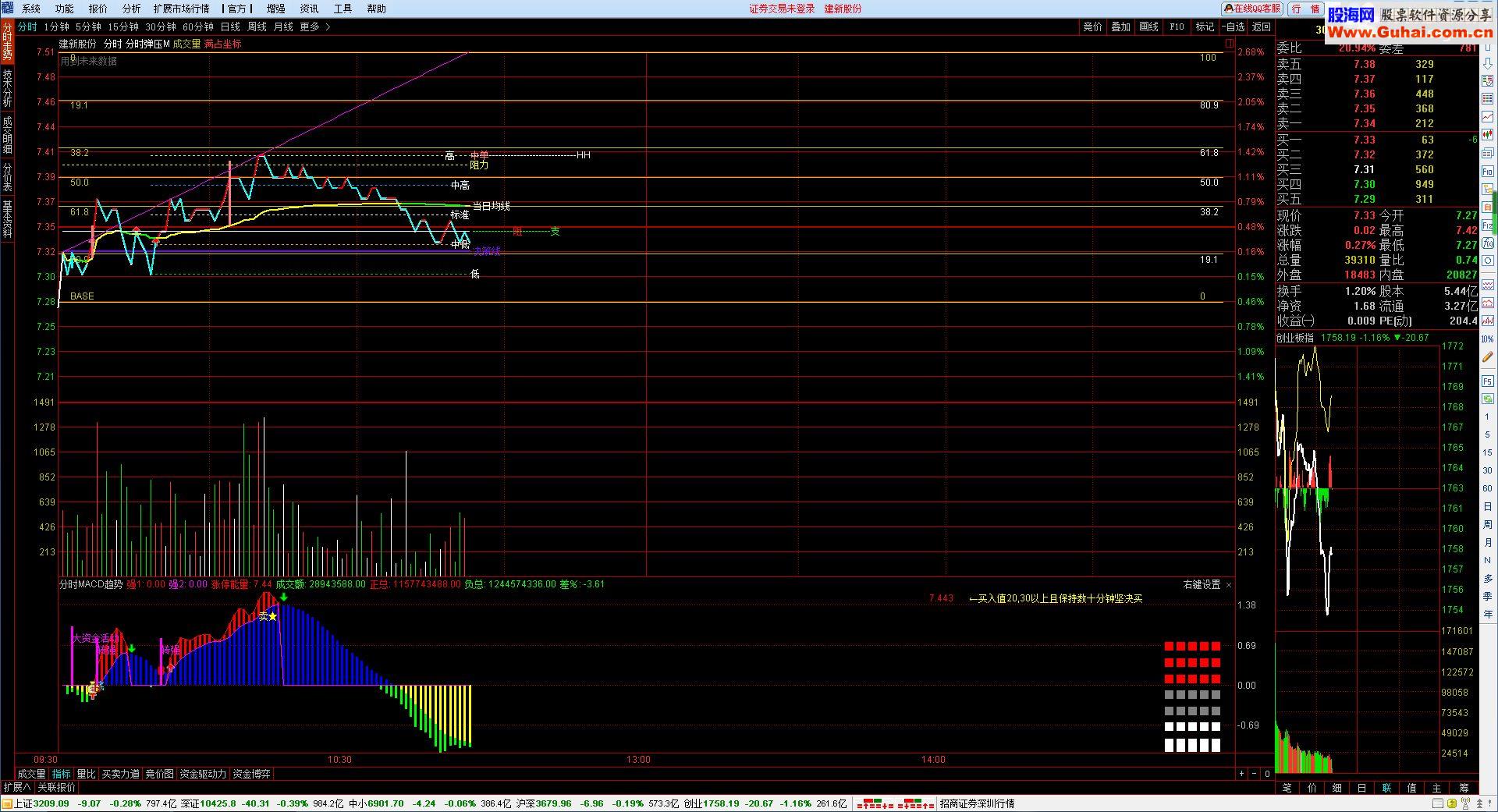Switch chart period to 日线
Image resolution: width=1498 pixels, height=812 pixels.
pos(230,27)
